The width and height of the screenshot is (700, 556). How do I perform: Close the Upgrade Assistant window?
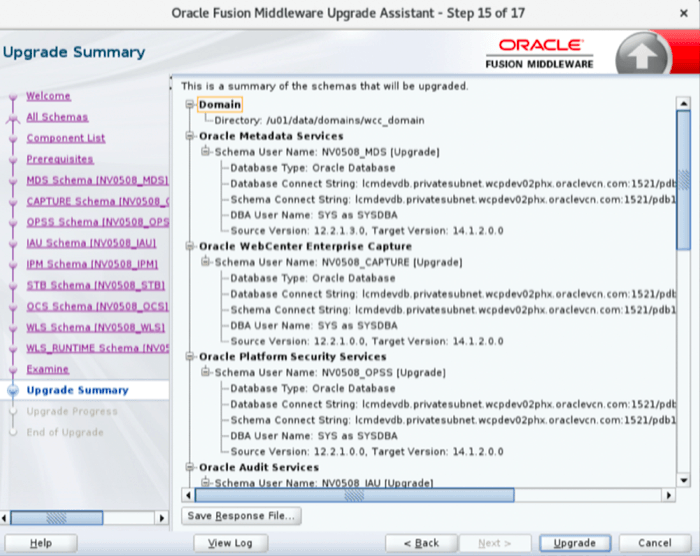(x=683, y=13)
